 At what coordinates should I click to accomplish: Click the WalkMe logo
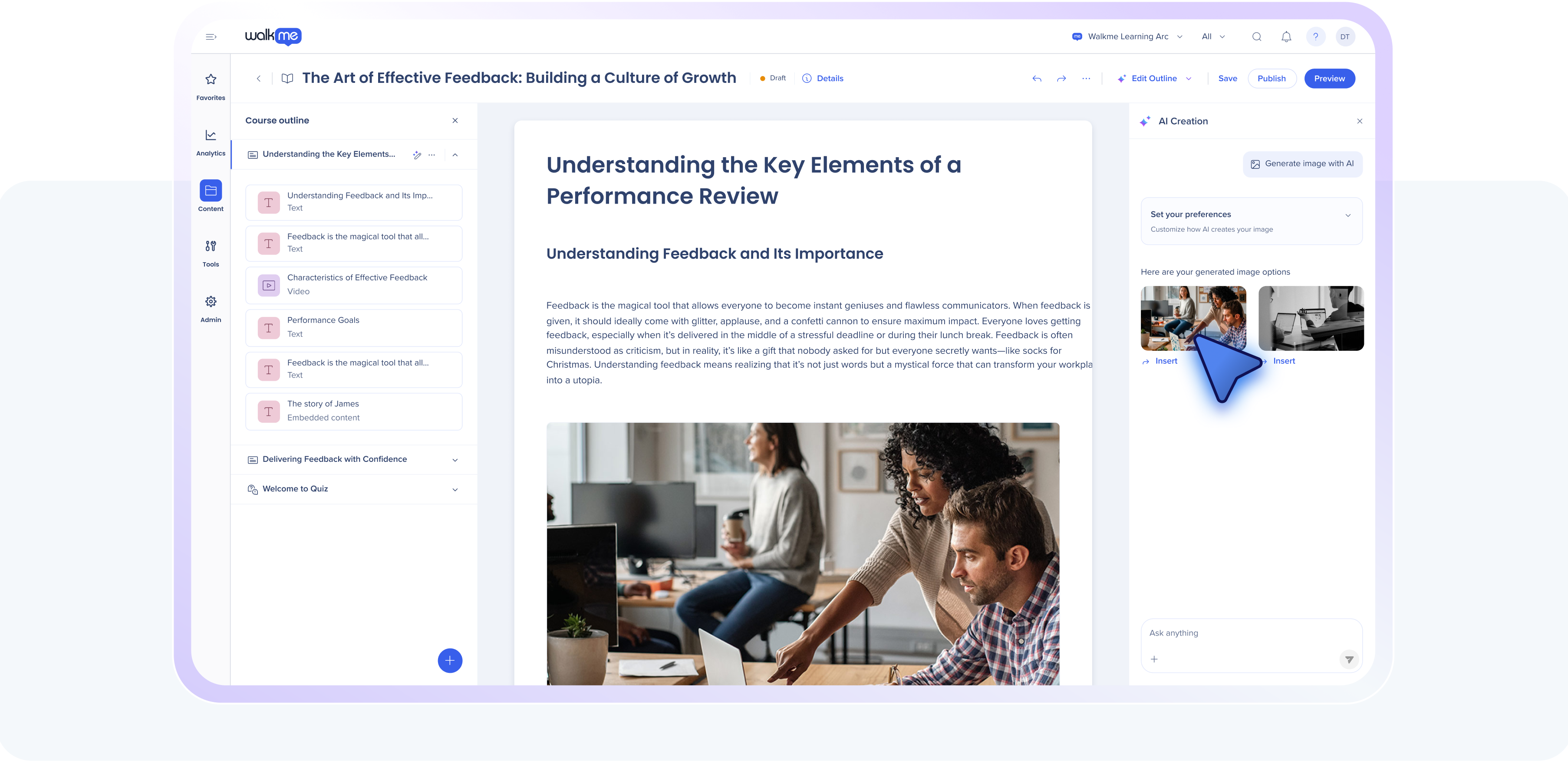coord(273,36)
